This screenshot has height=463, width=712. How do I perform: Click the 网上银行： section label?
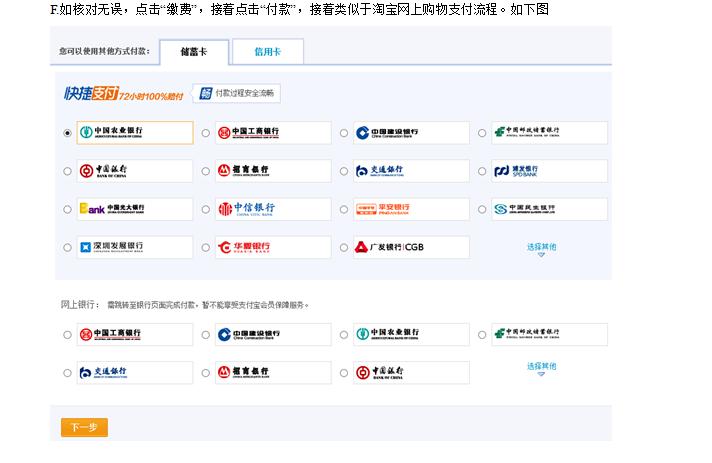pyautogui.click(x=79, y=305)
